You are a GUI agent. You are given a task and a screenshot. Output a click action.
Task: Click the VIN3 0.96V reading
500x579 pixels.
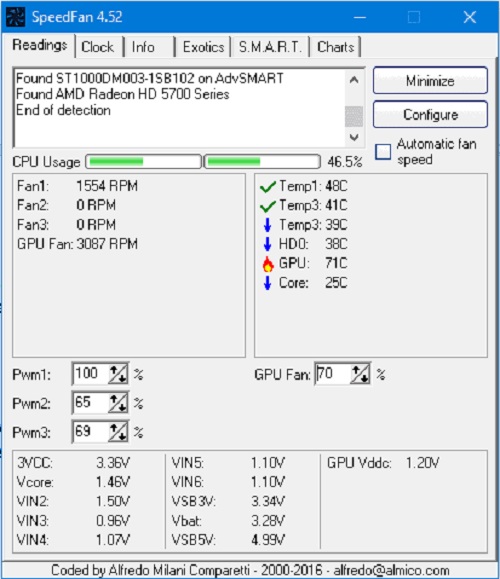pos(73,521)
